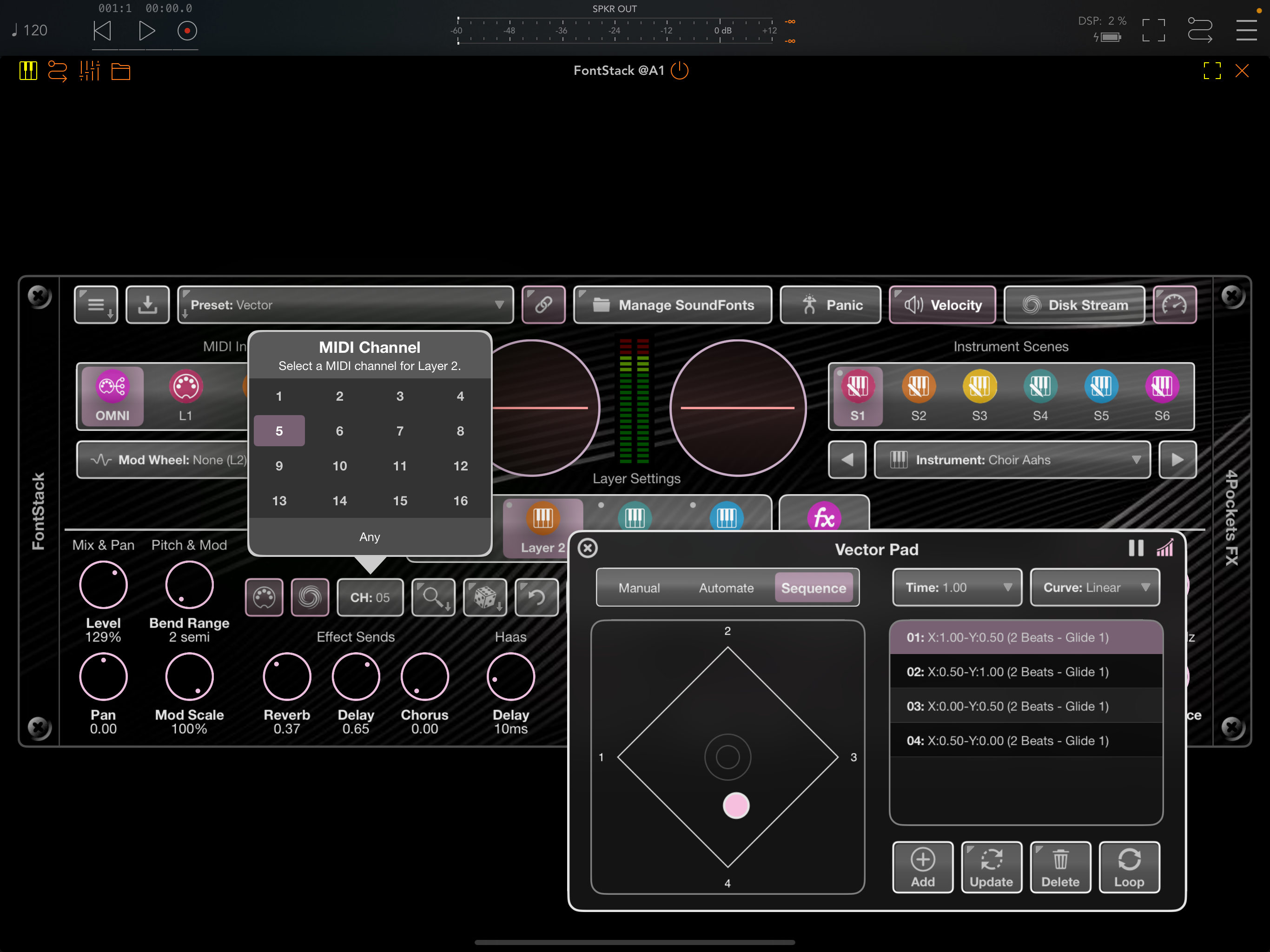Go to previous instrument arrow
The width and height of the screenshot is (1270, 952).
[847, 460]
